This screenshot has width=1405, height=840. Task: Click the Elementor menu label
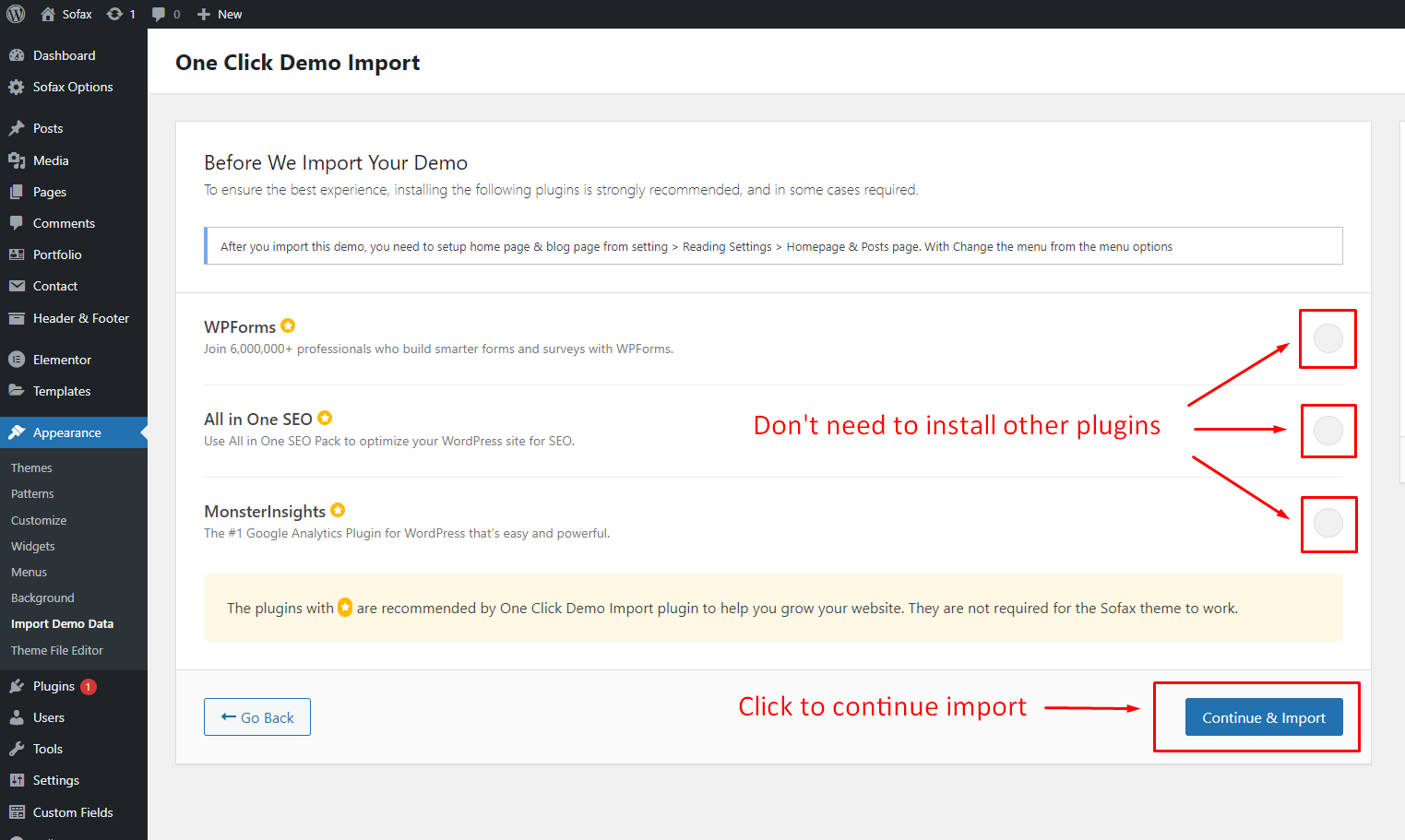[x=62, y=360]
